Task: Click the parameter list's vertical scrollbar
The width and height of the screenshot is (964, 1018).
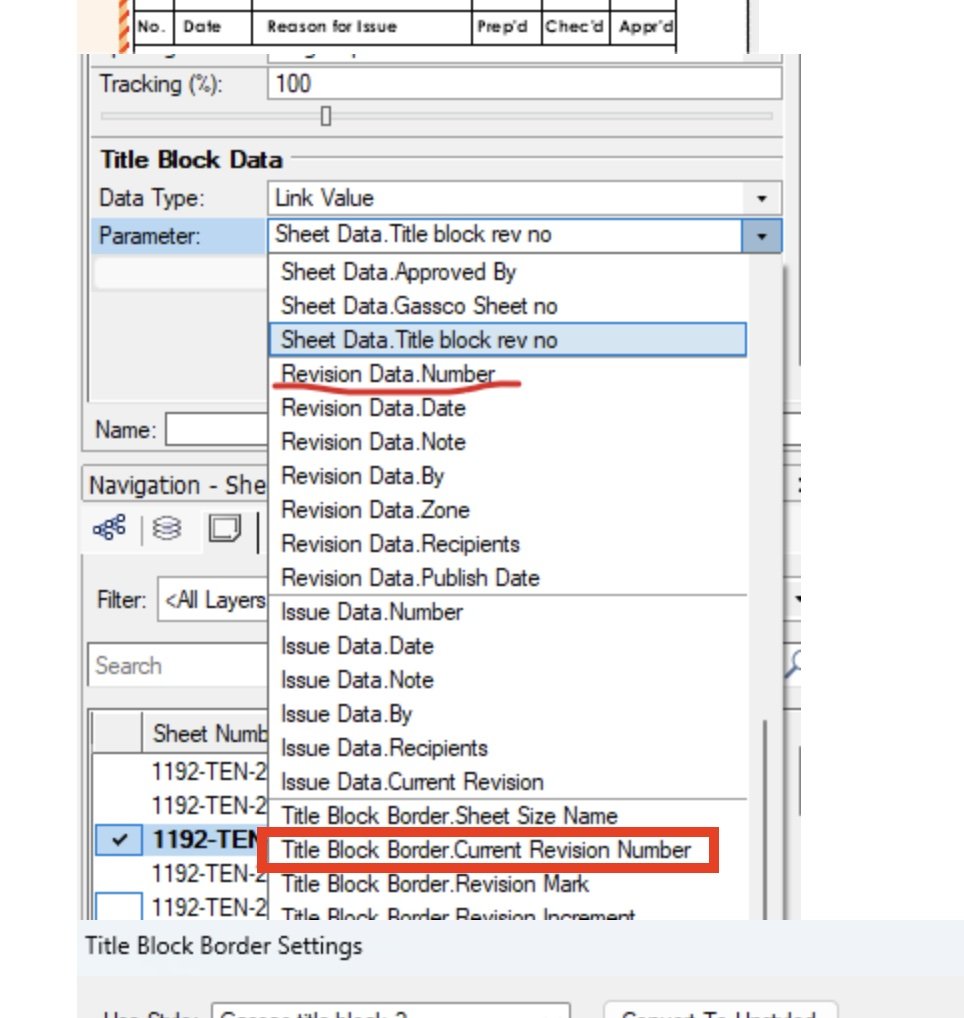Action: coord(764,800)
